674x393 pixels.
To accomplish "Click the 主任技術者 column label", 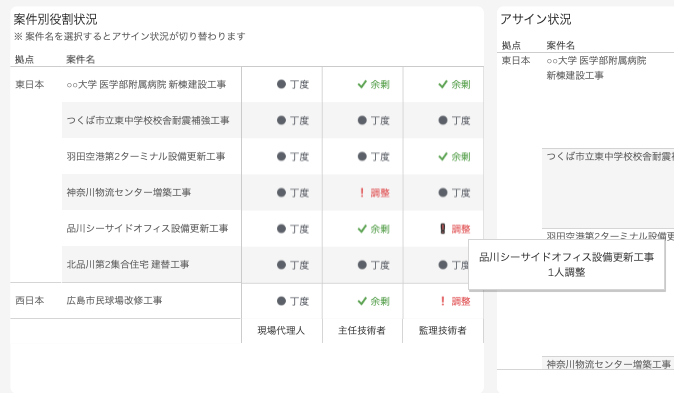I will point(362,330).
